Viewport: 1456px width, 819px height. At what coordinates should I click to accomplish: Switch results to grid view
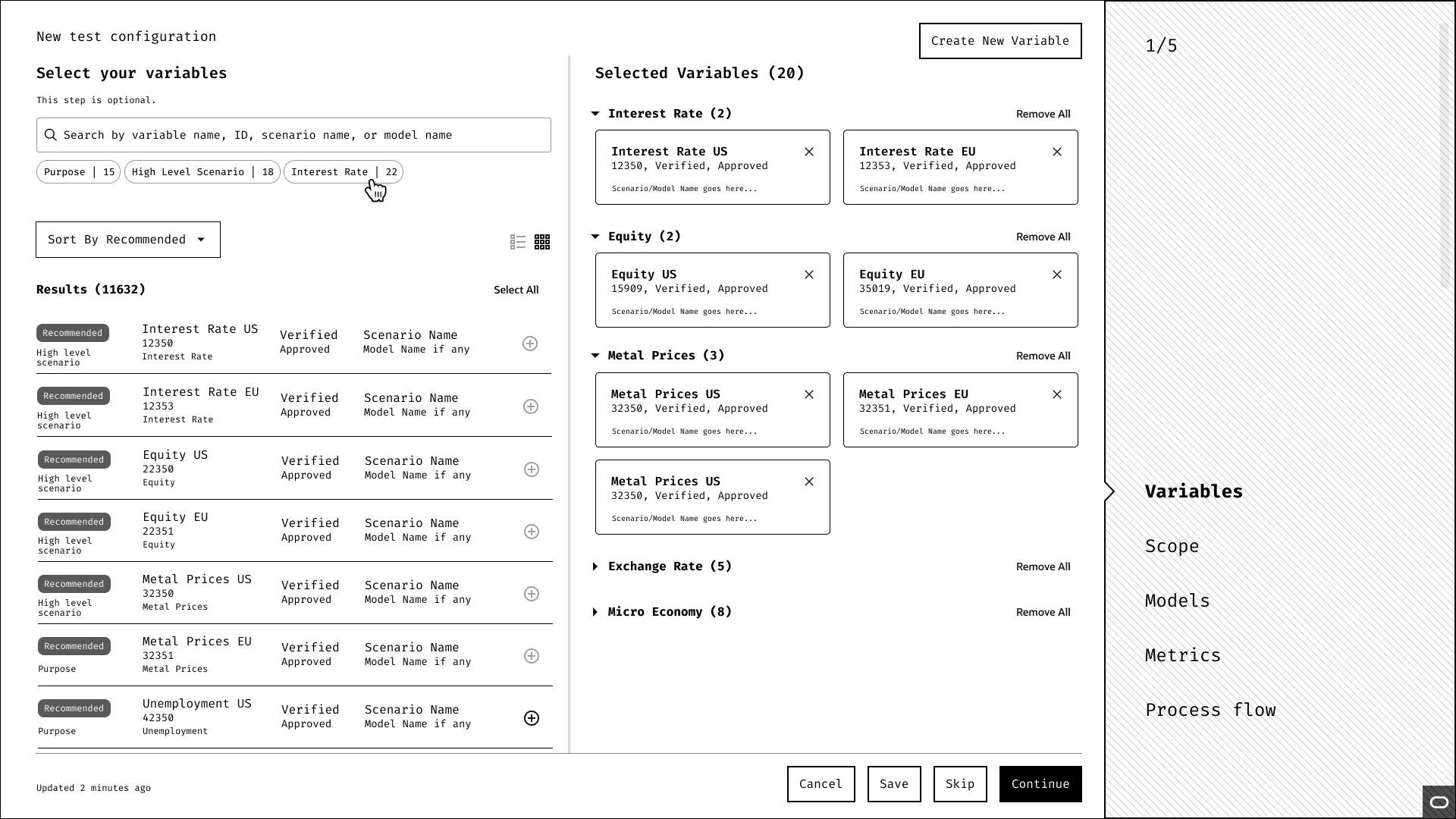[x=542, y=242]
